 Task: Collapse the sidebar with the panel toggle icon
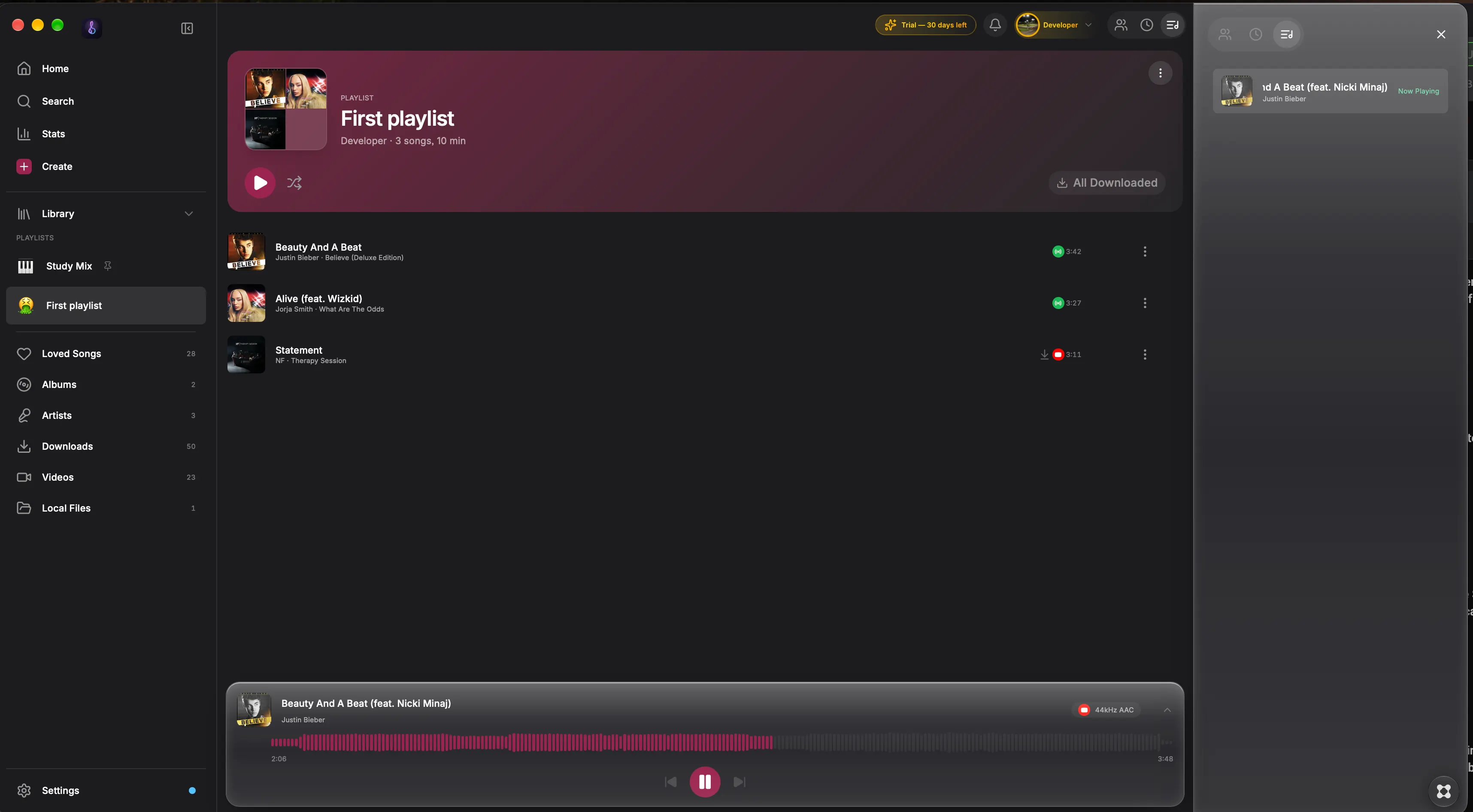click(187, 28)
